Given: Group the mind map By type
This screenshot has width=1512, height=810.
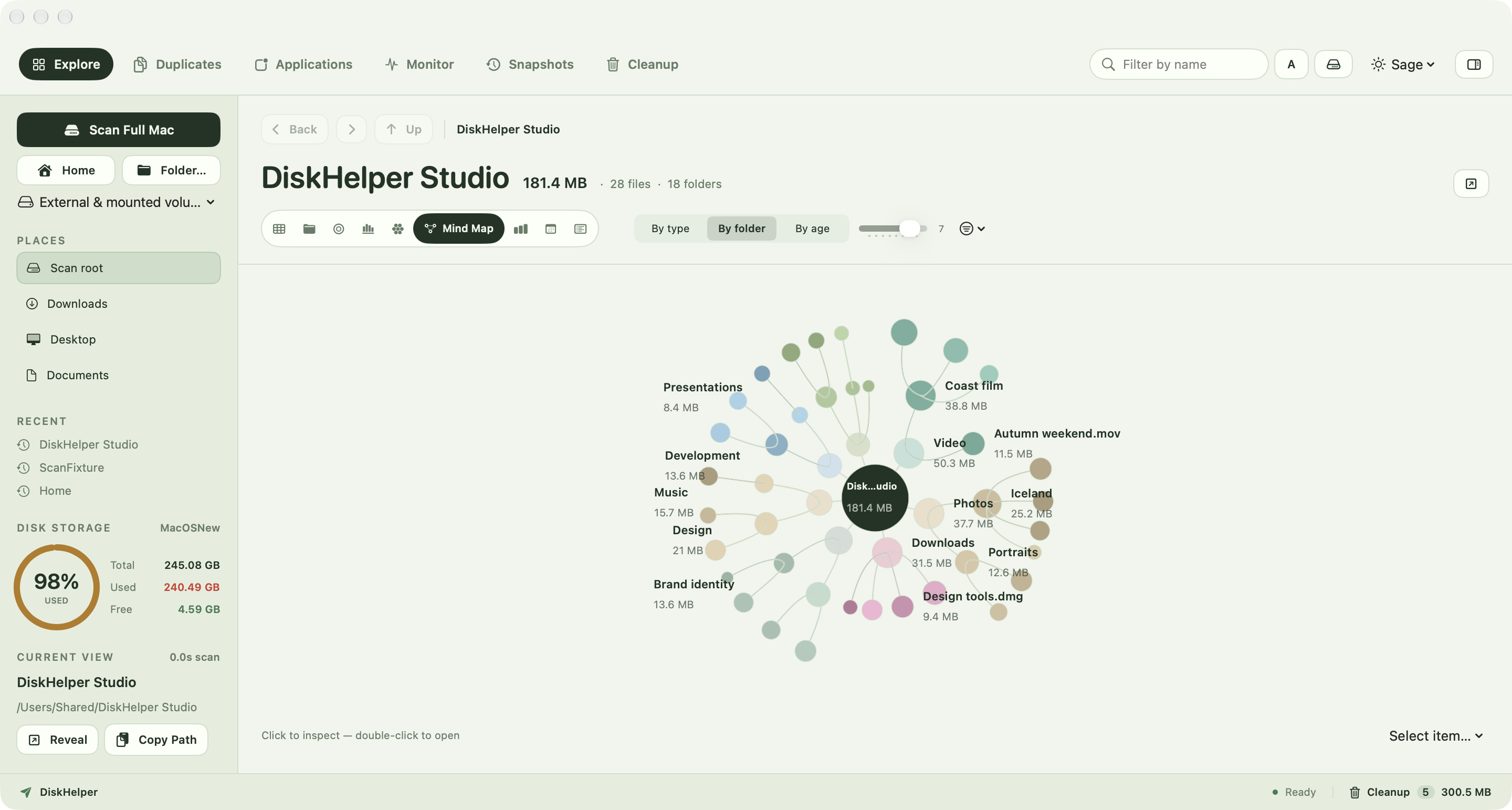Looking at the screenshot, I should (x=670, y=229).
